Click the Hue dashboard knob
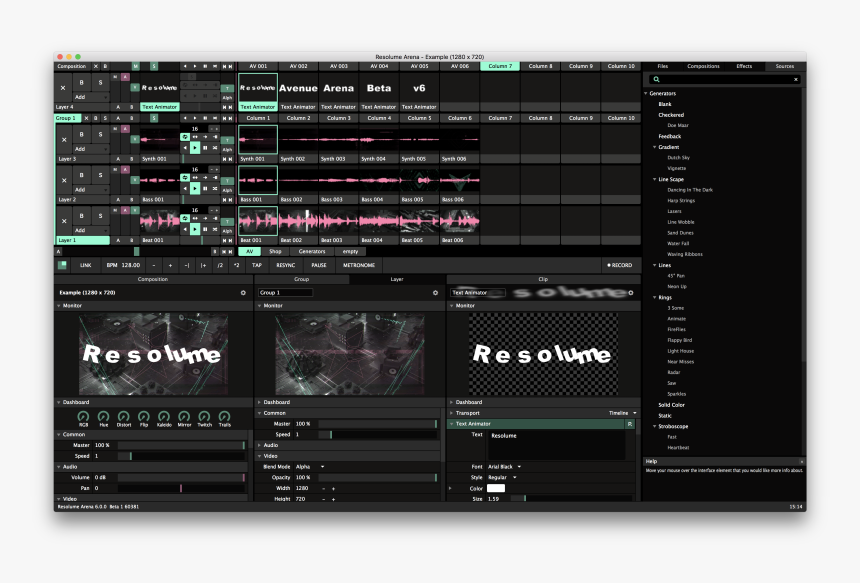Image resolution: width=860 pixels, height=583 pixels. pyautogui.click(x=103, y=417)
